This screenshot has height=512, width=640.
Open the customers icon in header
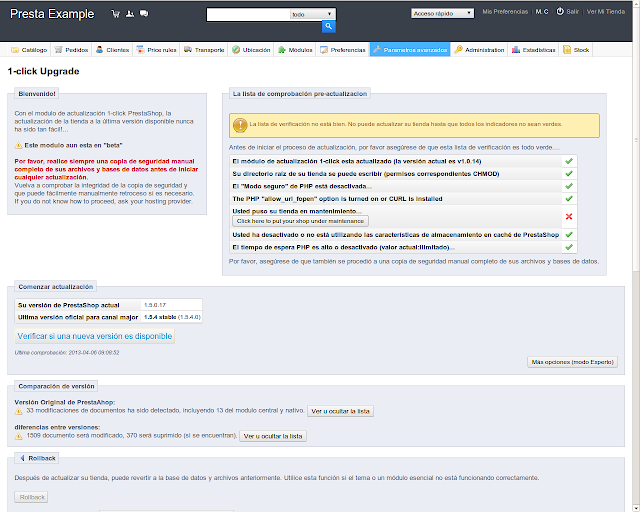130,14
